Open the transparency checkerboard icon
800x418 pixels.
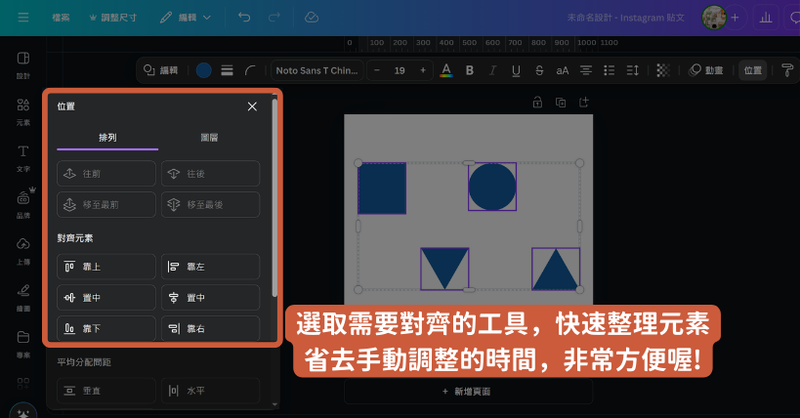(x=662, y=70)
